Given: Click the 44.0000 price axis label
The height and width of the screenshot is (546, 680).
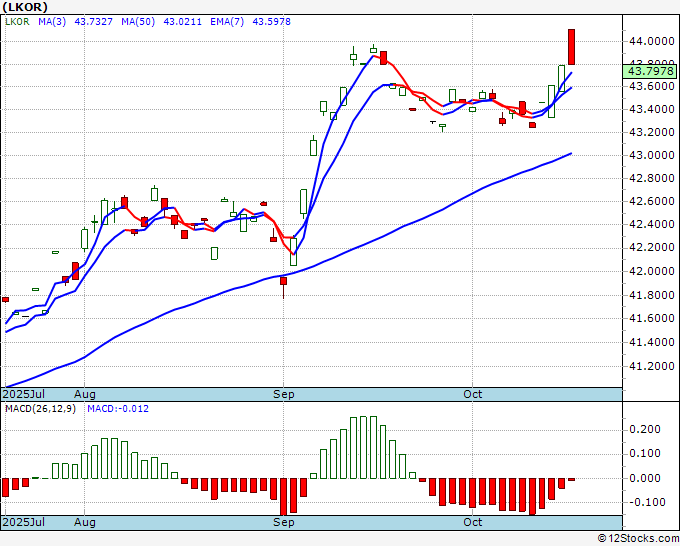Looking at the screenshot, I should click(x=652, y=42).
